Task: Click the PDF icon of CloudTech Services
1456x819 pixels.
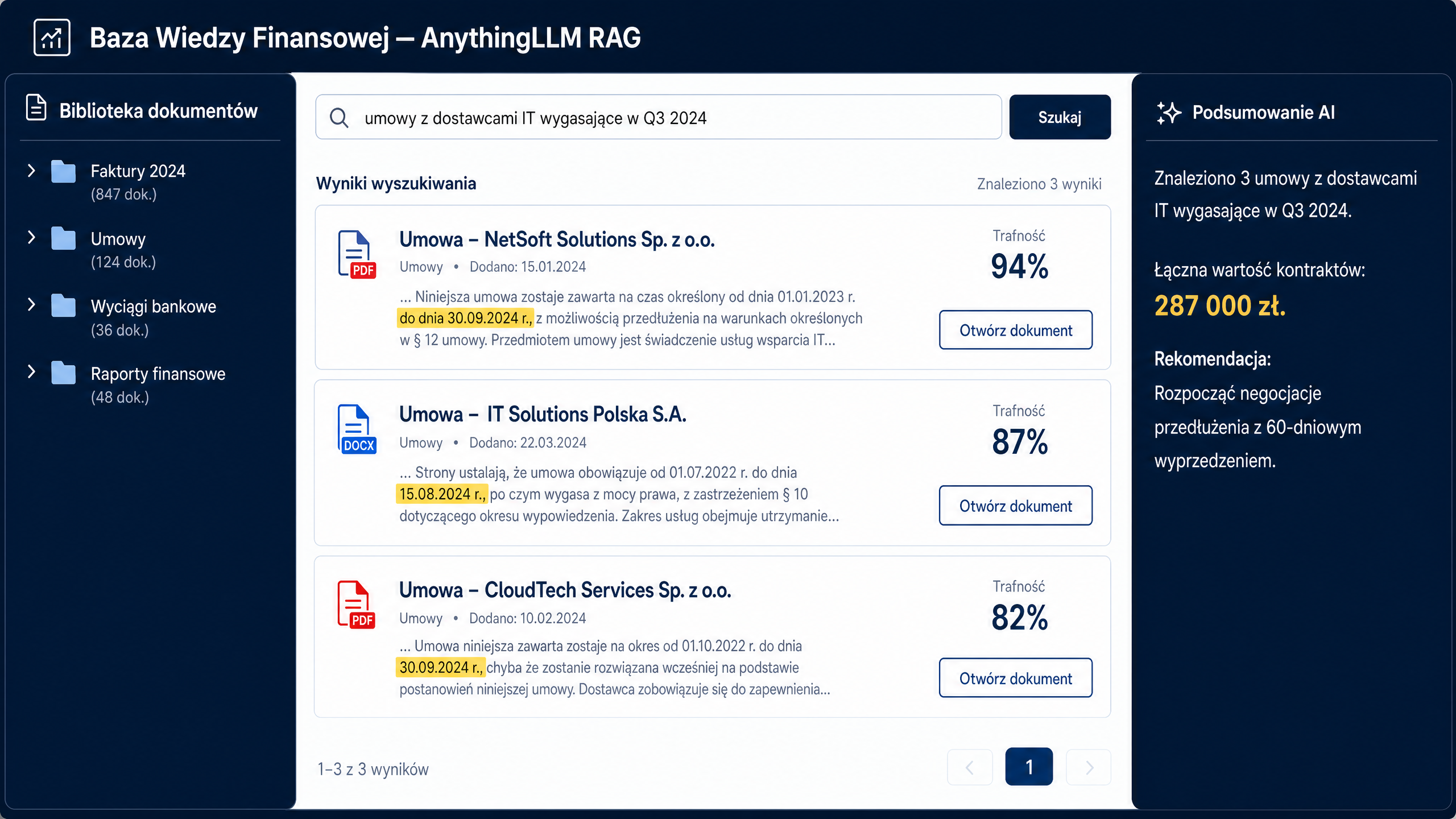Action: (357, 605)
